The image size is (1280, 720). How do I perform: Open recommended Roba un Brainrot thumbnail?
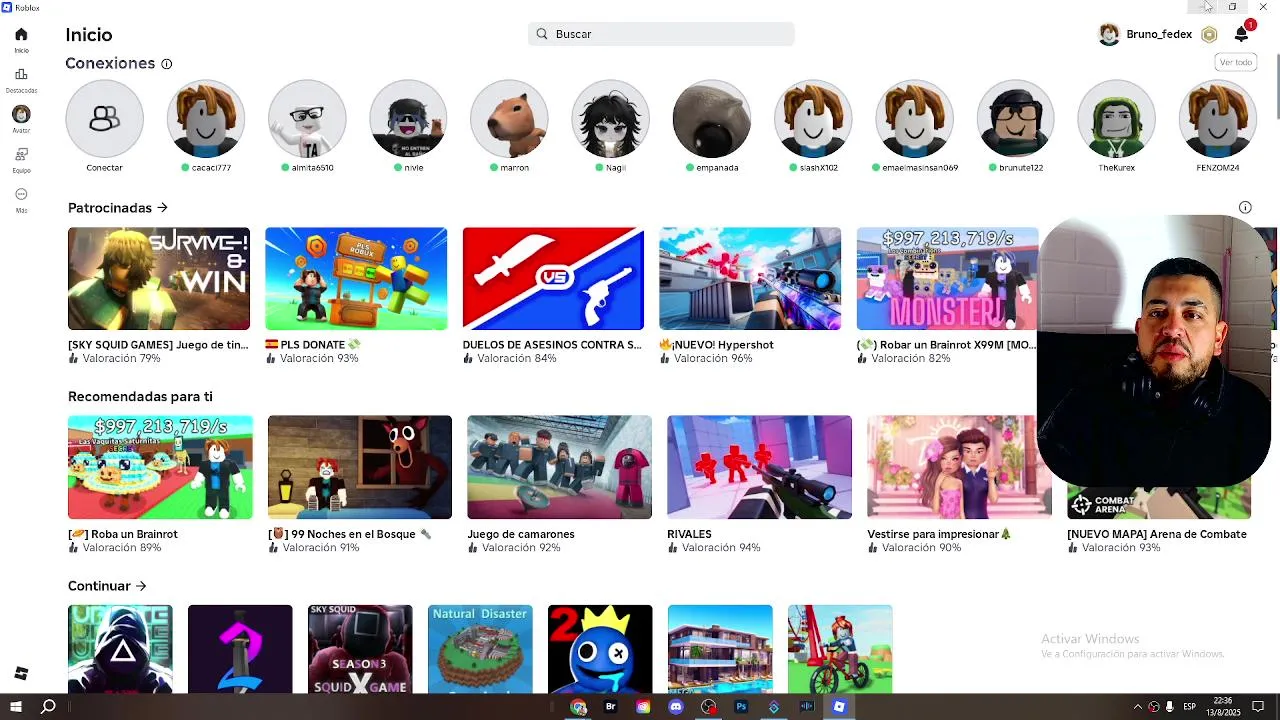pos(160,467)
